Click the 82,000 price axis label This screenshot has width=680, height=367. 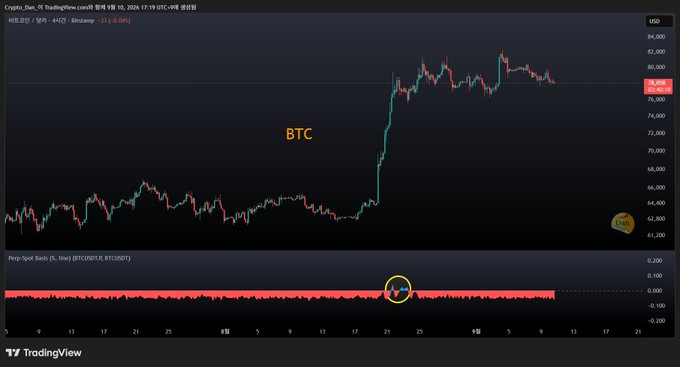[656, 52]
